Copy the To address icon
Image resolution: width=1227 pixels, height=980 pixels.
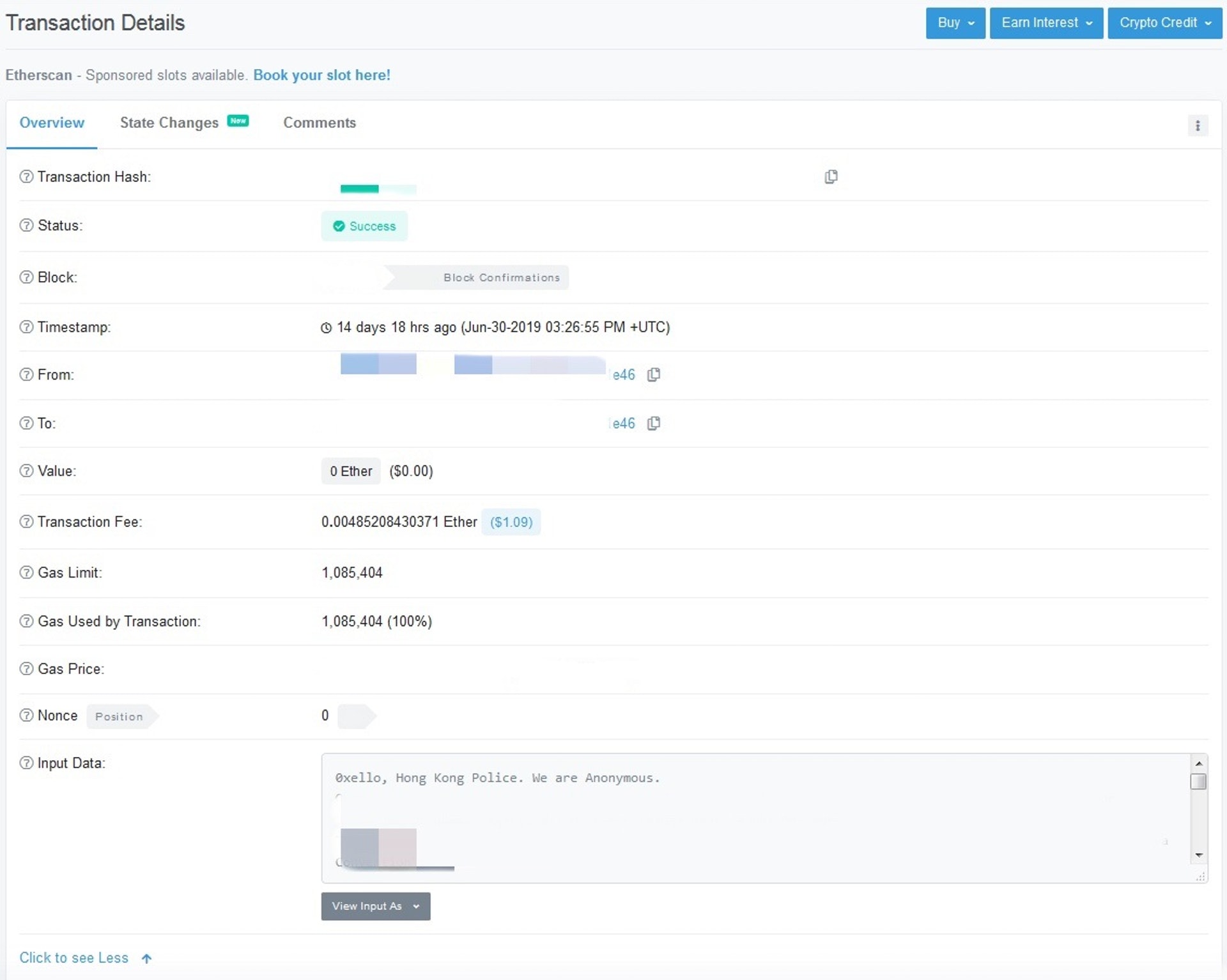click(653, 424)
